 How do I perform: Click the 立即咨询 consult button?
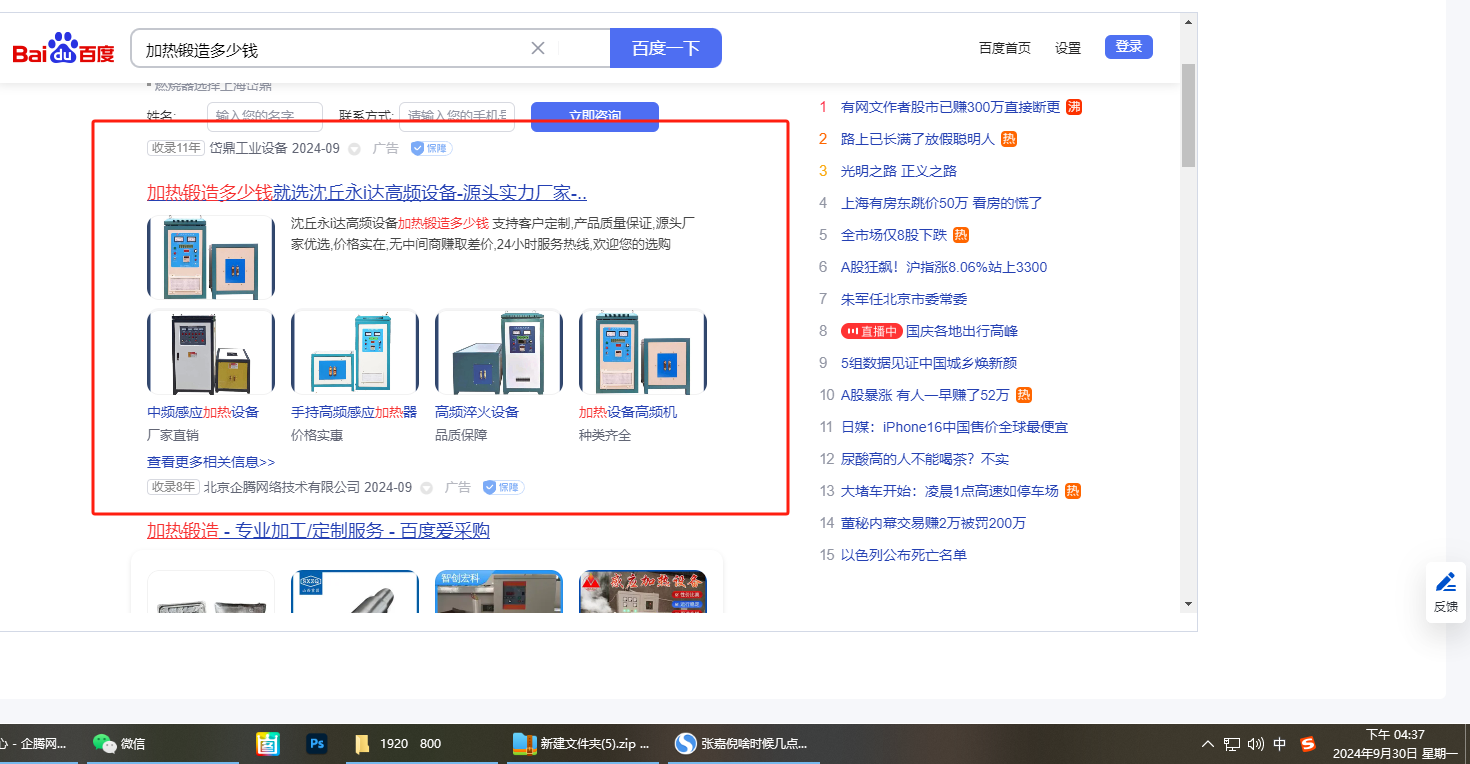[595, 116]
